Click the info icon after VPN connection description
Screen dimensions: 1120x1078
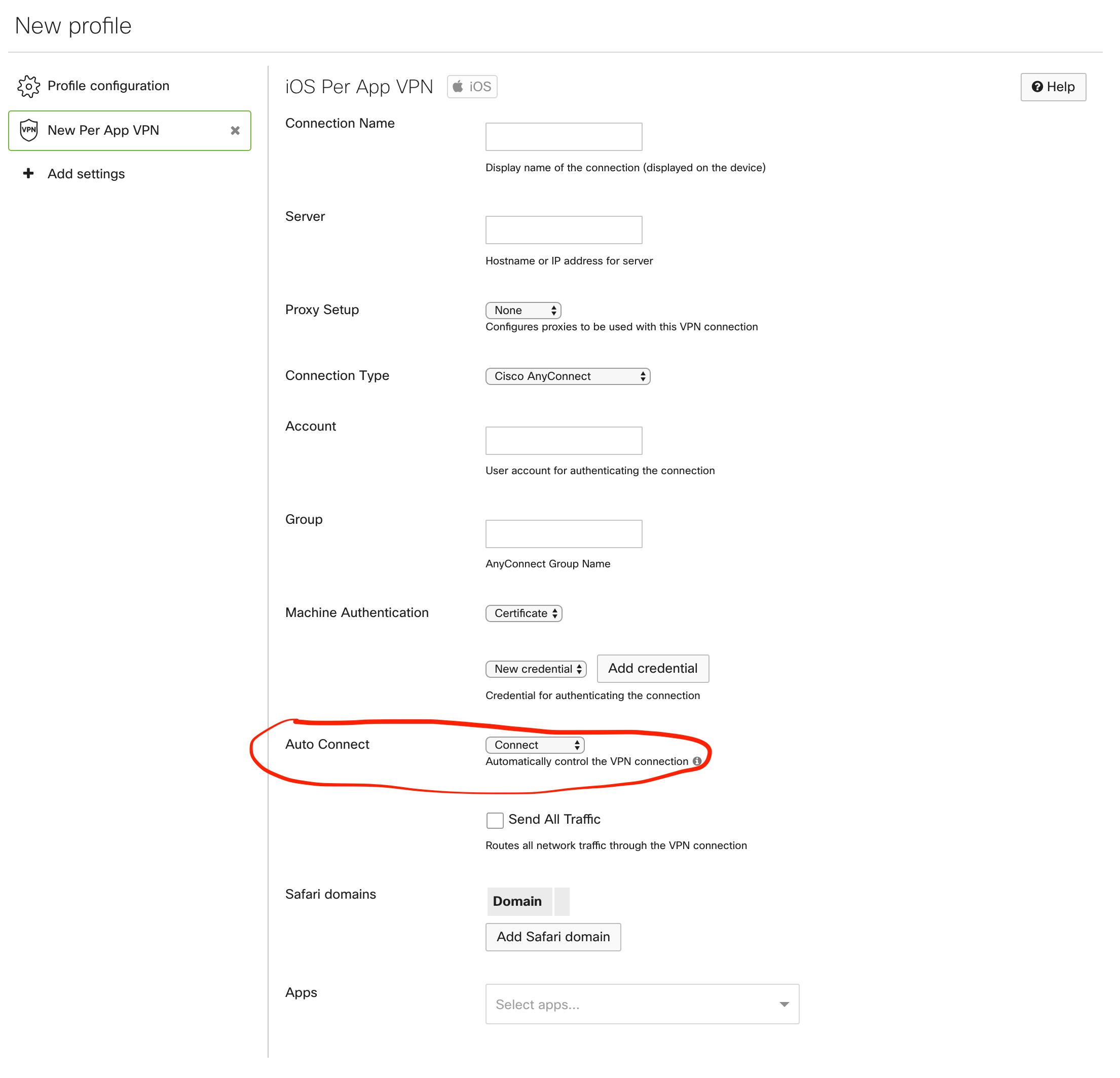pyautogui.click(x=697, y=761)
